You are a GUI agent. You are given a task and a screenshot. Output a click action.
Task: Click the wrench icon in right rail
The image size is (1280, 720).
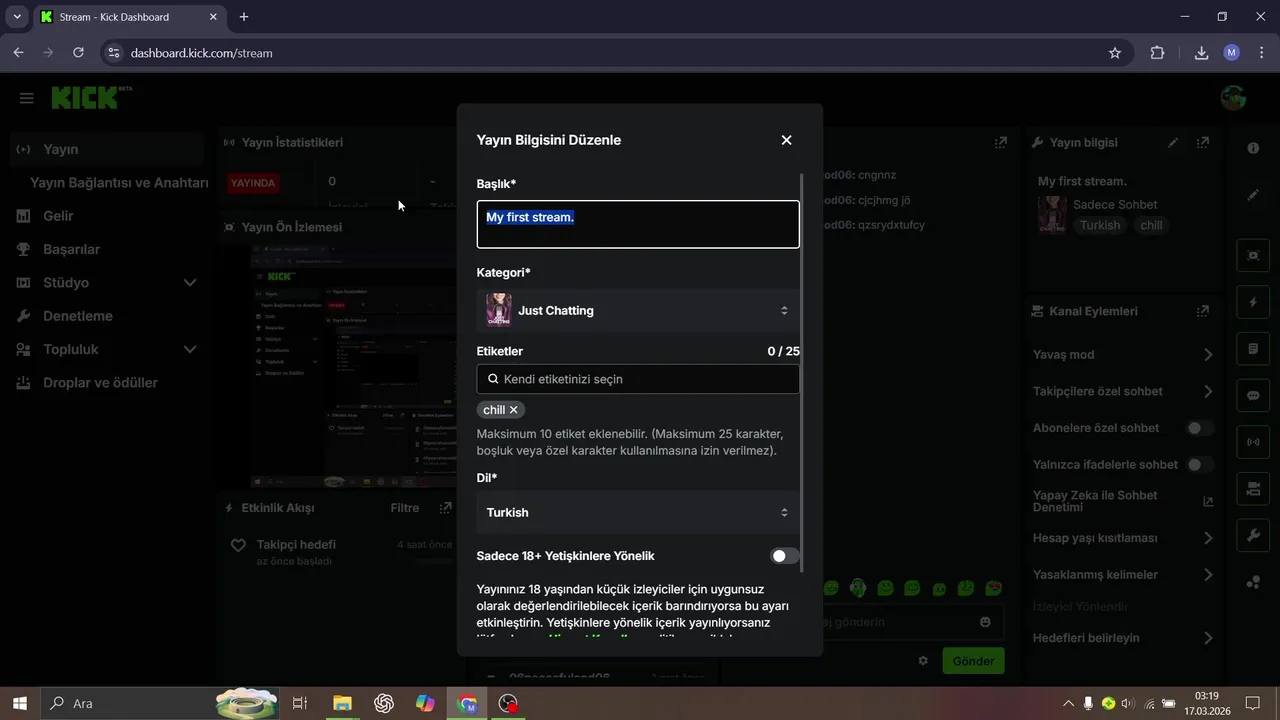(x=1253, y=536)
